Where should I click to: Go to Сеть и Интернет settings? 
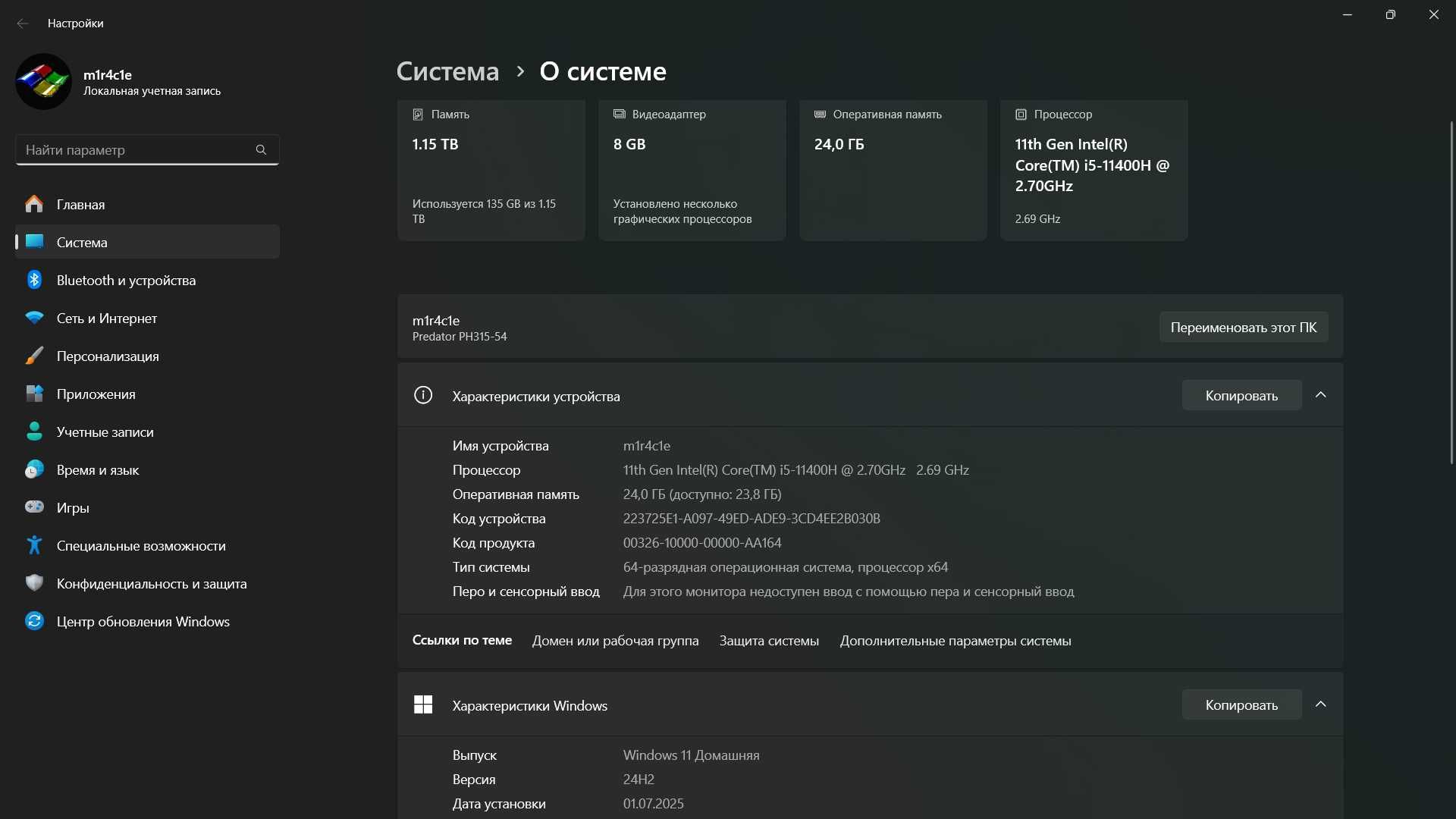[147, 318]
